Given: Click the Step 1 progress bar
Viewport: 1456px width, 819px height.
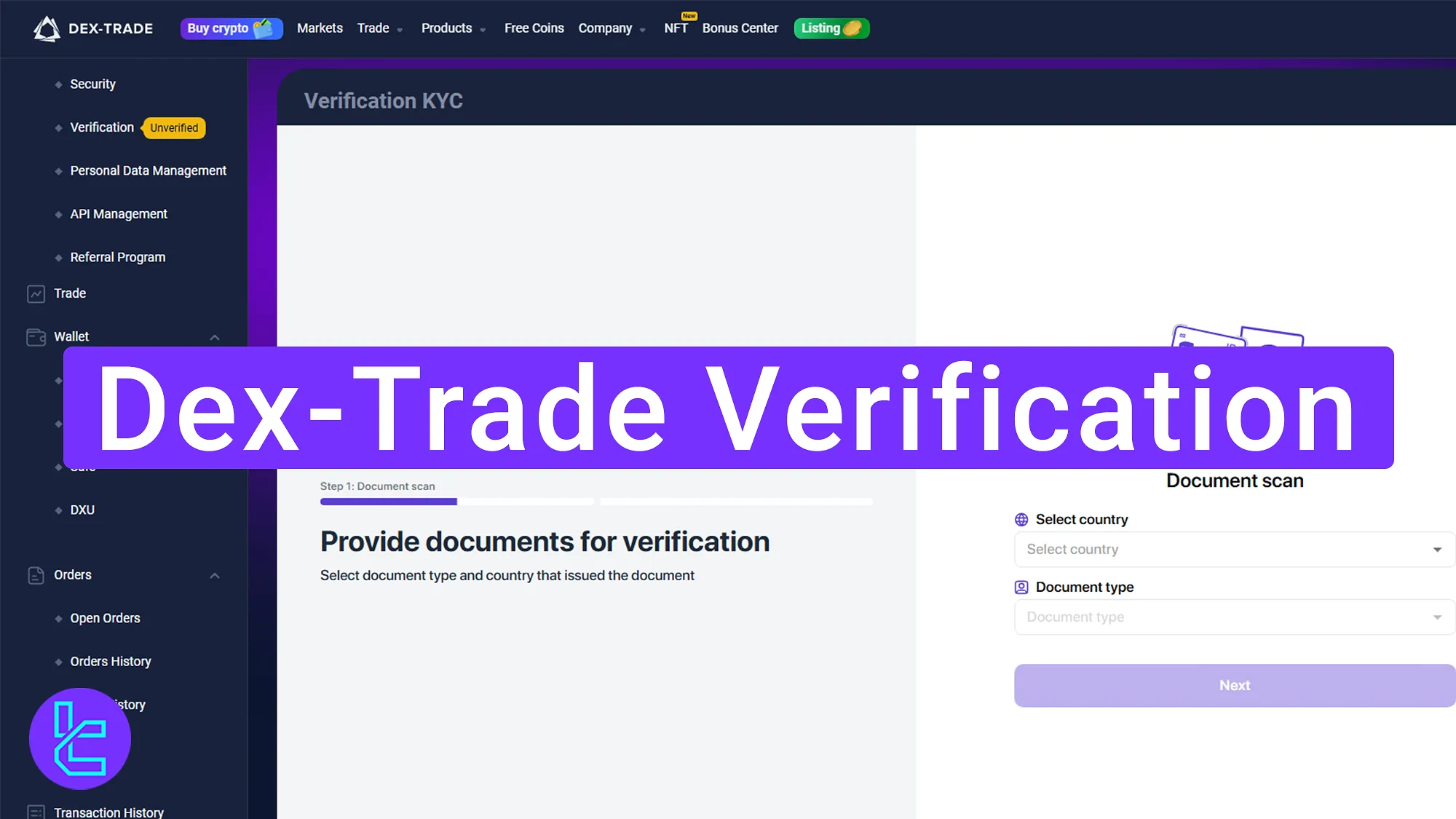Looking at the screenshot, I should 388,502.
